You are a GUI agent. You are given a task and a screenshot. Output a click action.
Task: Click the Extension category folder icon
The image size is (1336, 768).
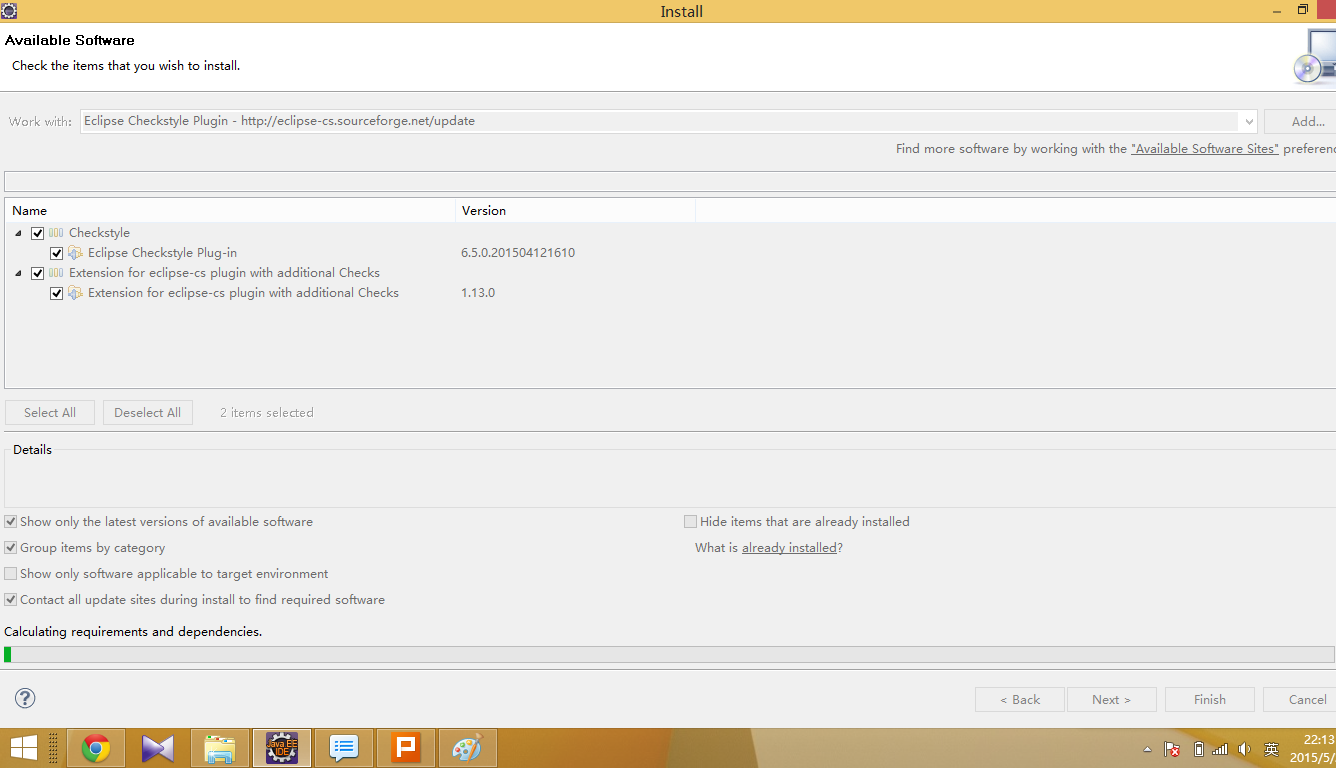pos(56,273)
